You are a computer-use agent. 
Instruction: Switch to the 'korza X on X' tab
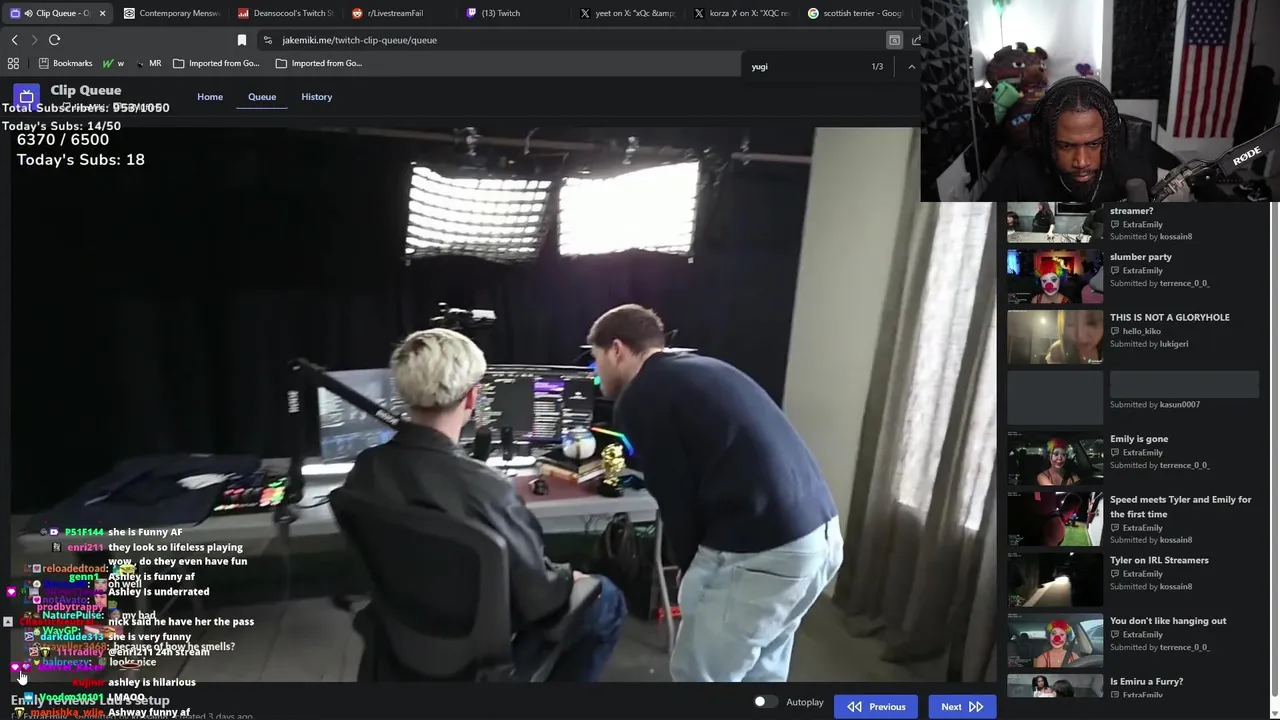tap(742, 13)
